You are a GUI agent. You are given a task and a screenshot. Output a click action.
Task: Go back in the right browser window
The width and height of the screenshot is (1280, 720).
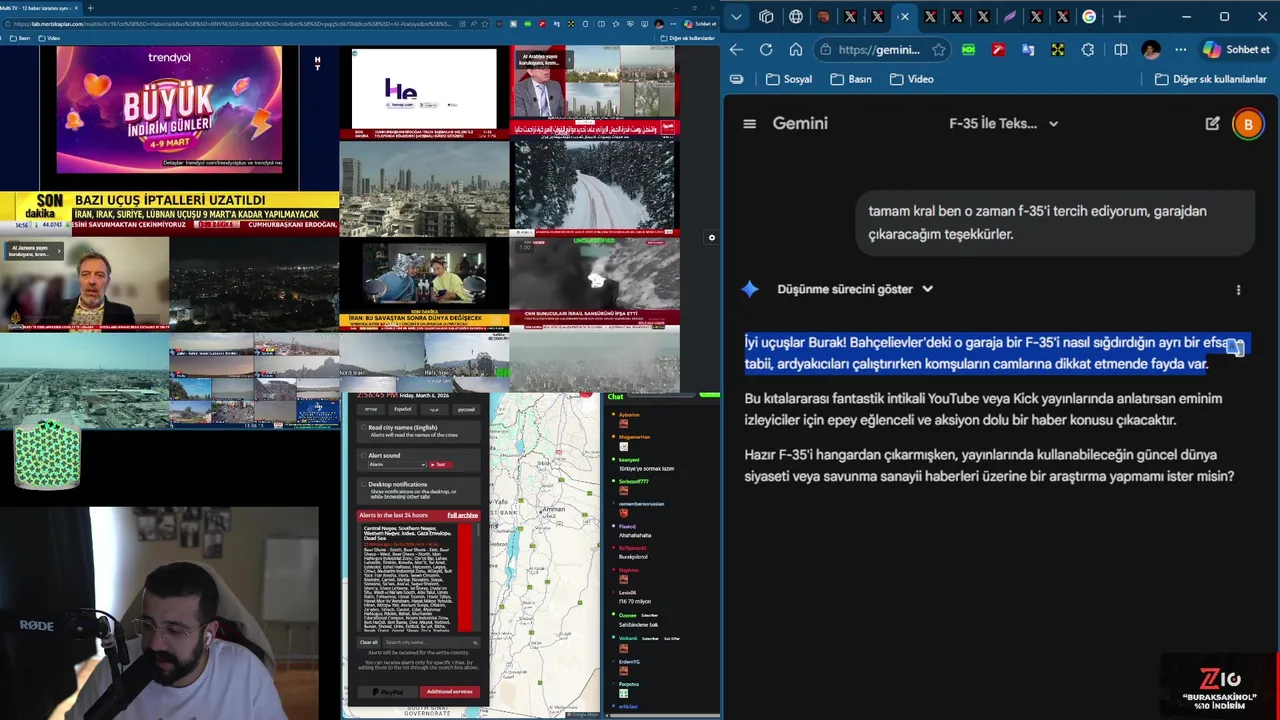coord(736,49)
